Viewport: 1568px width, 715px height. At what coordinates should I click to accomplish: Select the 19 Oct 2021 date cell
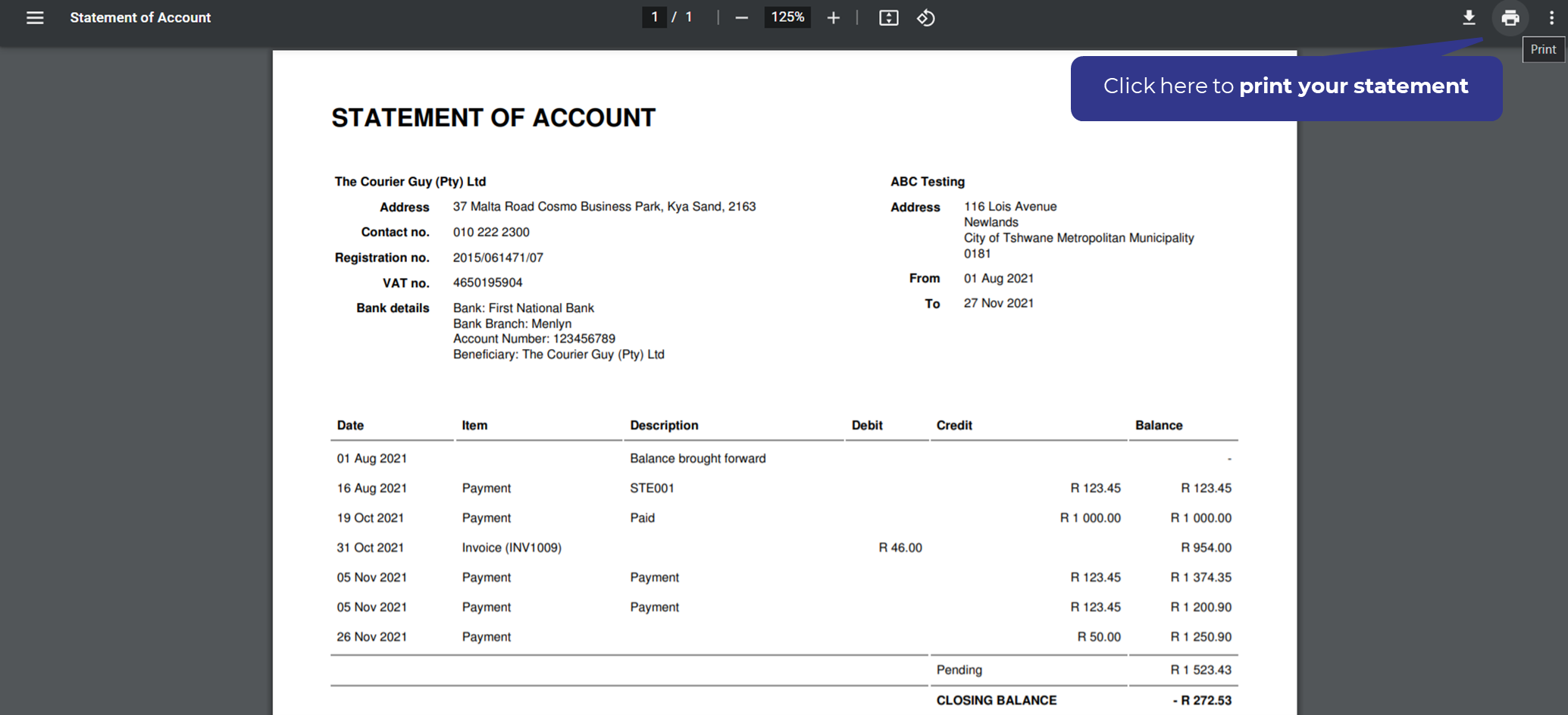click(x=371, y=518)
